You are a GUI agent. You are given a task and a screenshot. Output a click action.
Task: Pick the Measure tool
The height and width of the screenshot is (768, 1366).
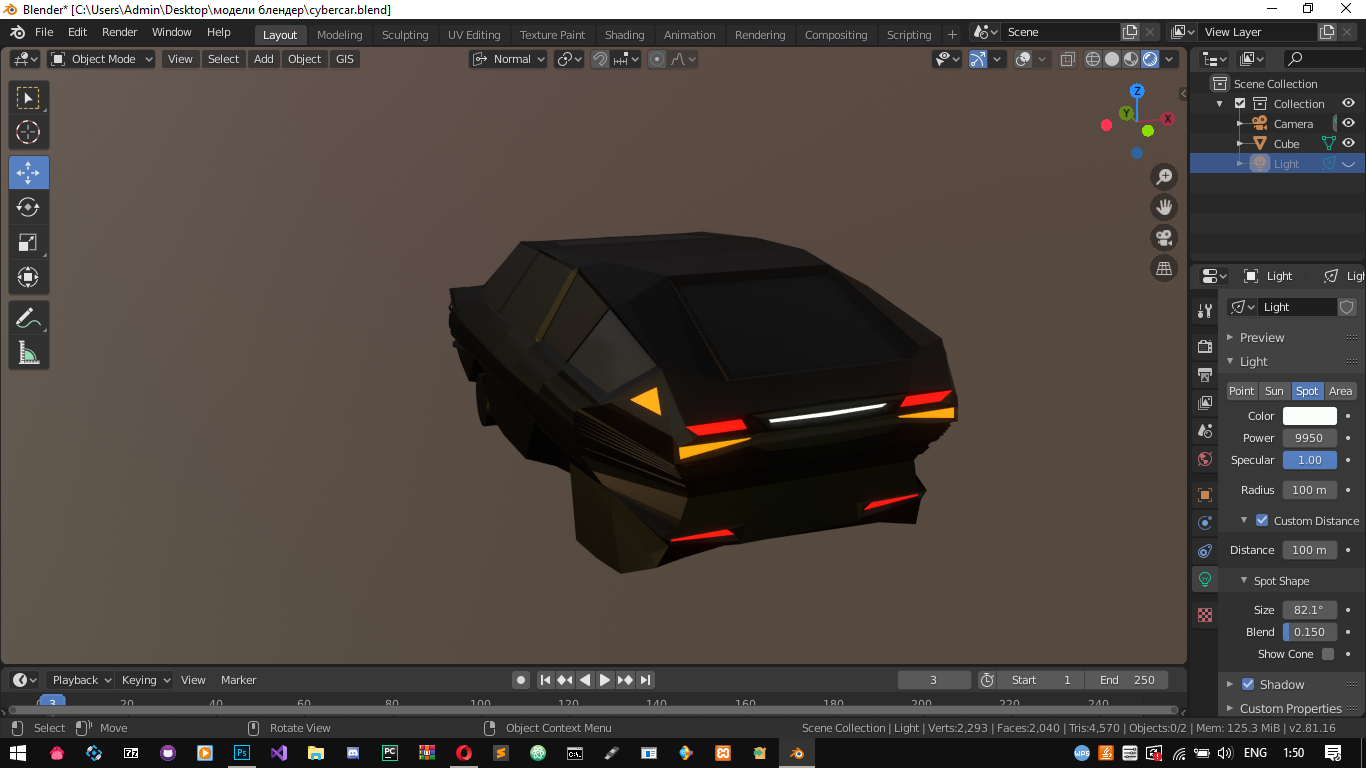tap(28, 353)
